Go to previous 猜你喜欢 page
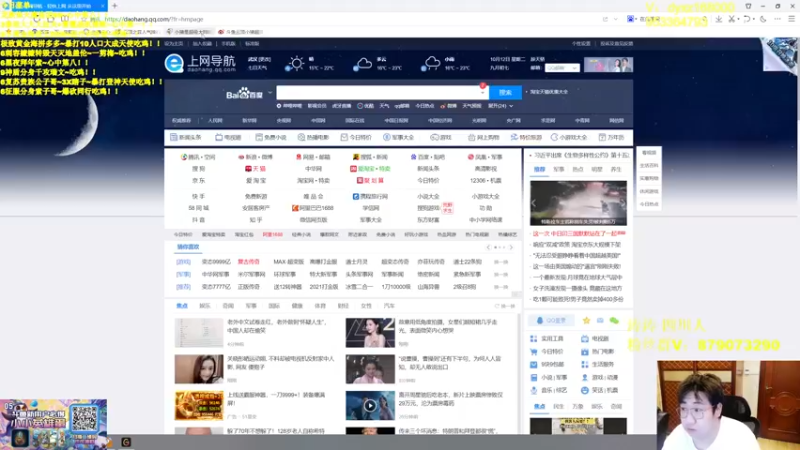Screen dimensions: 800x450 [x=489, y=247]
